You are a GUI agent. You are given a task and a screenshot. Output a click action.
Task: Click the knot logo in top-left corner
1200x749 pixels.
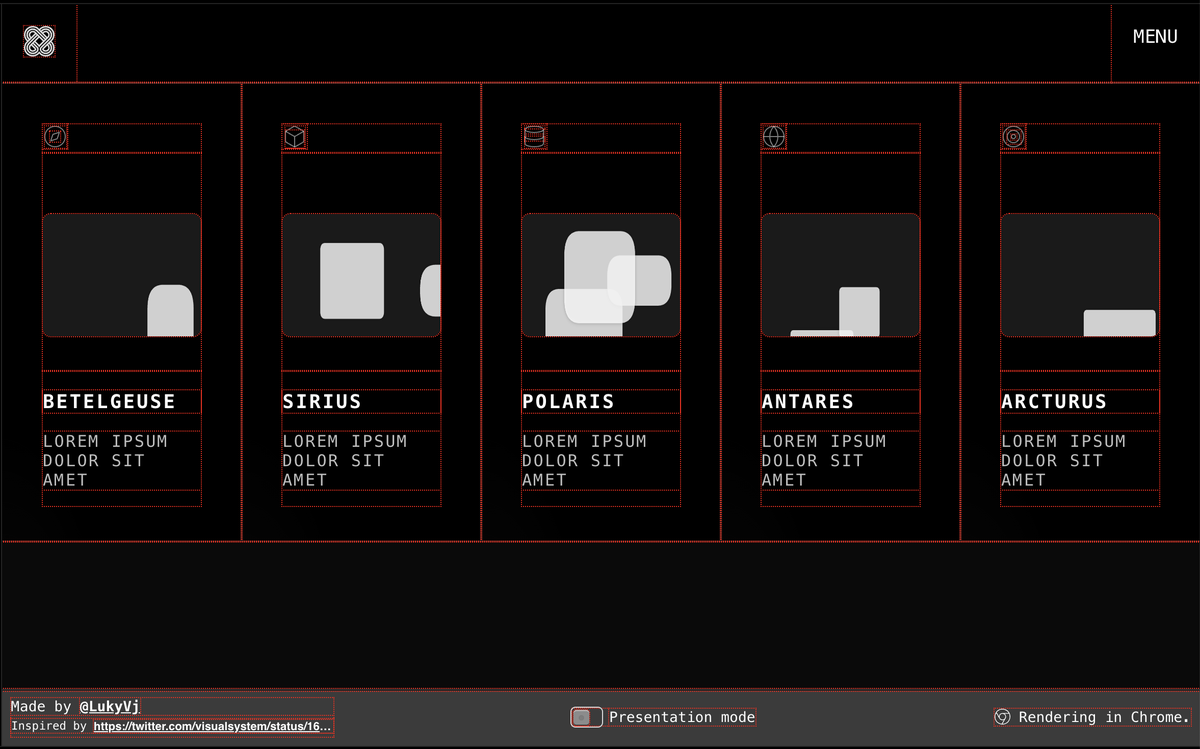pyautogui.click(x=39, y=41)
